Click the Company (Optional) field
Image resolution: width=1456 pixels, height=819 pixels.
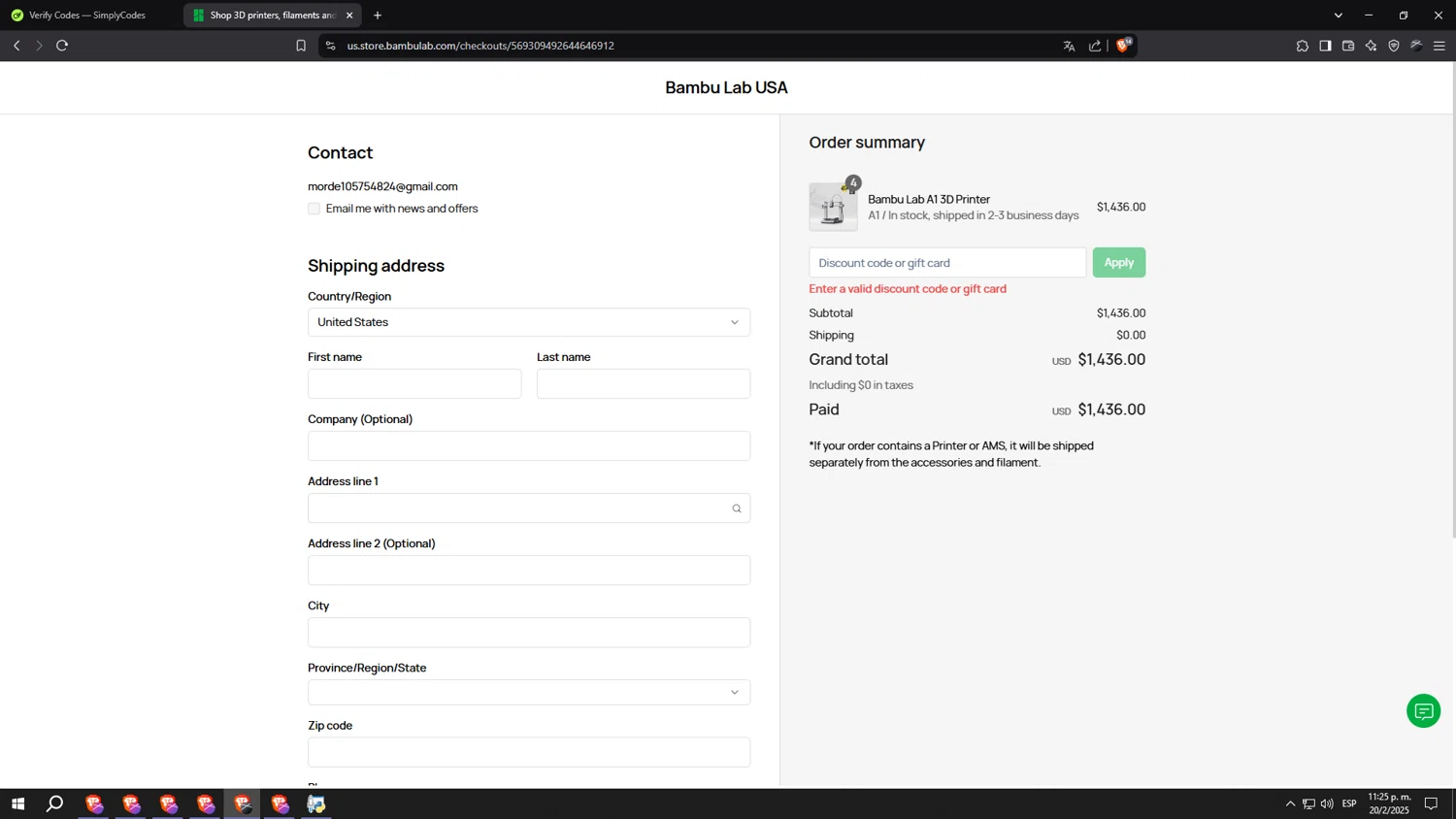click(529, 445)
